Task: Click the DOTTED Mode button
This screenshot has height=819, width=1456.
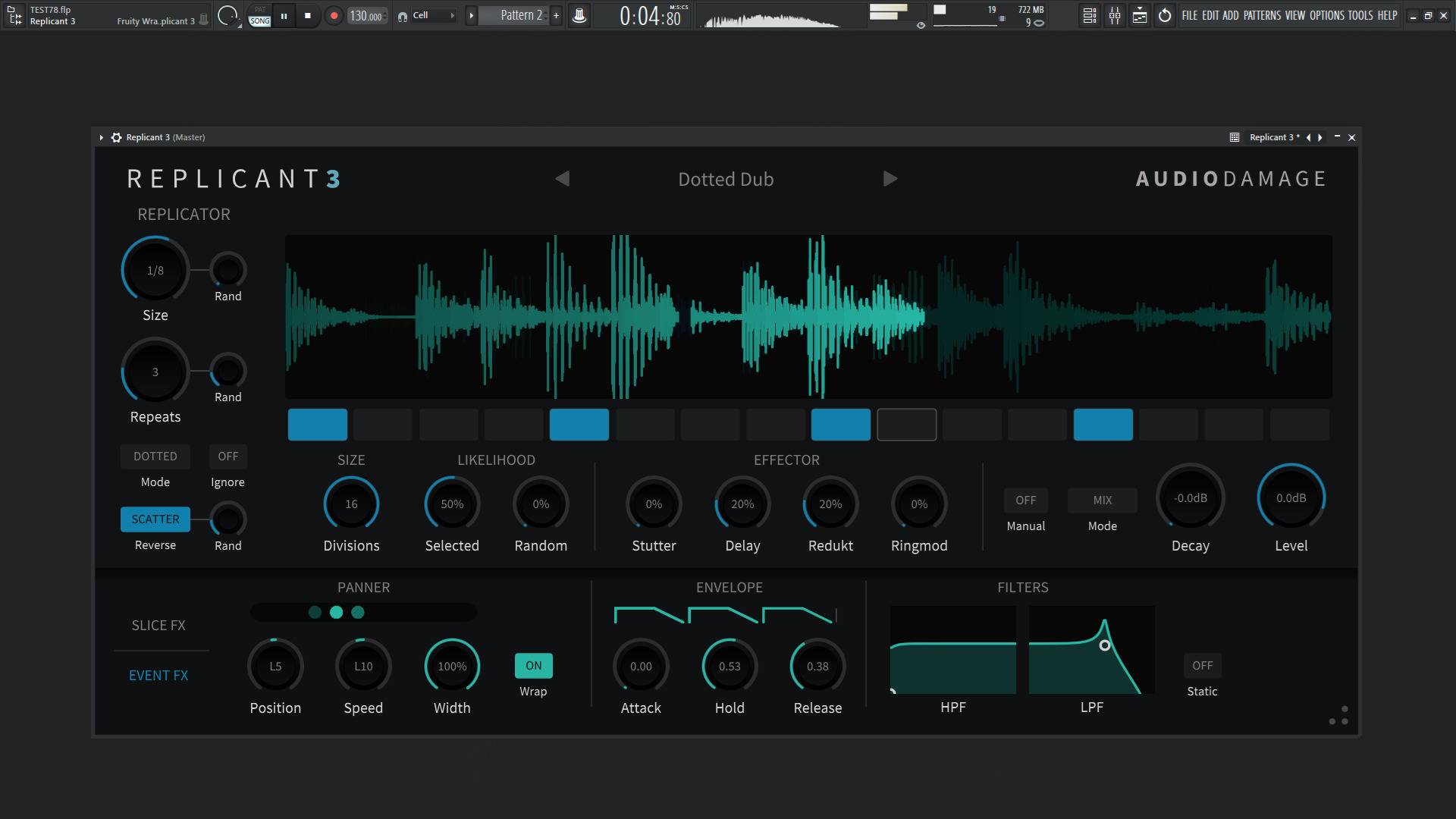Action: (155, 457)
